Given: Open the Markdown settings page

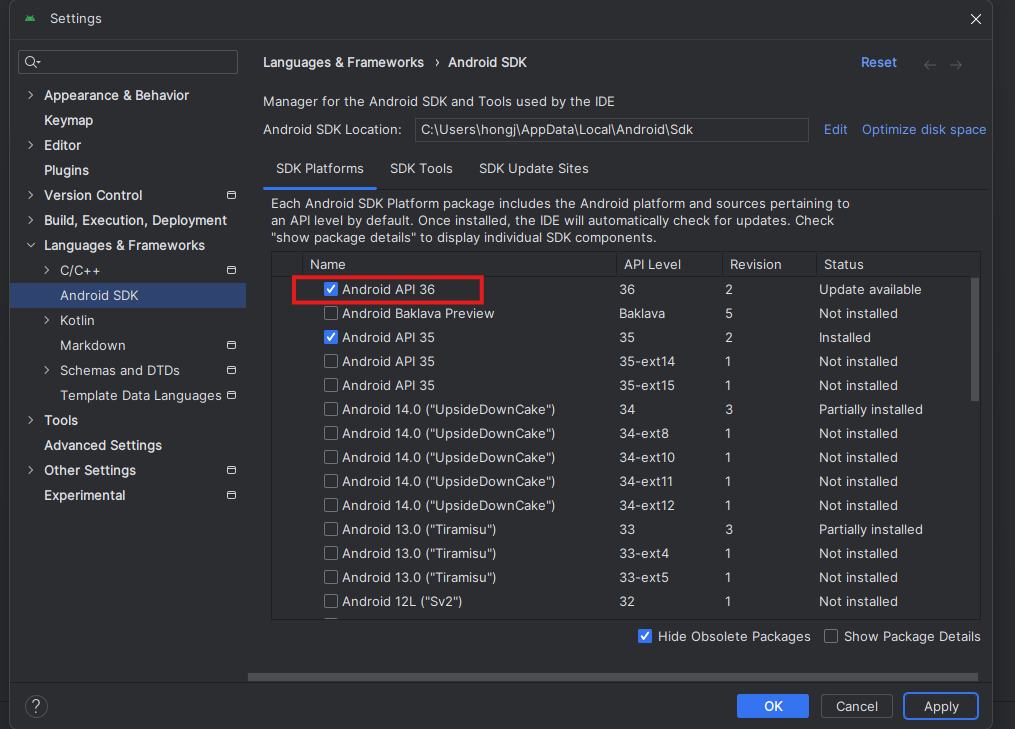Looking at the screenshot, I should pos(93,345).
